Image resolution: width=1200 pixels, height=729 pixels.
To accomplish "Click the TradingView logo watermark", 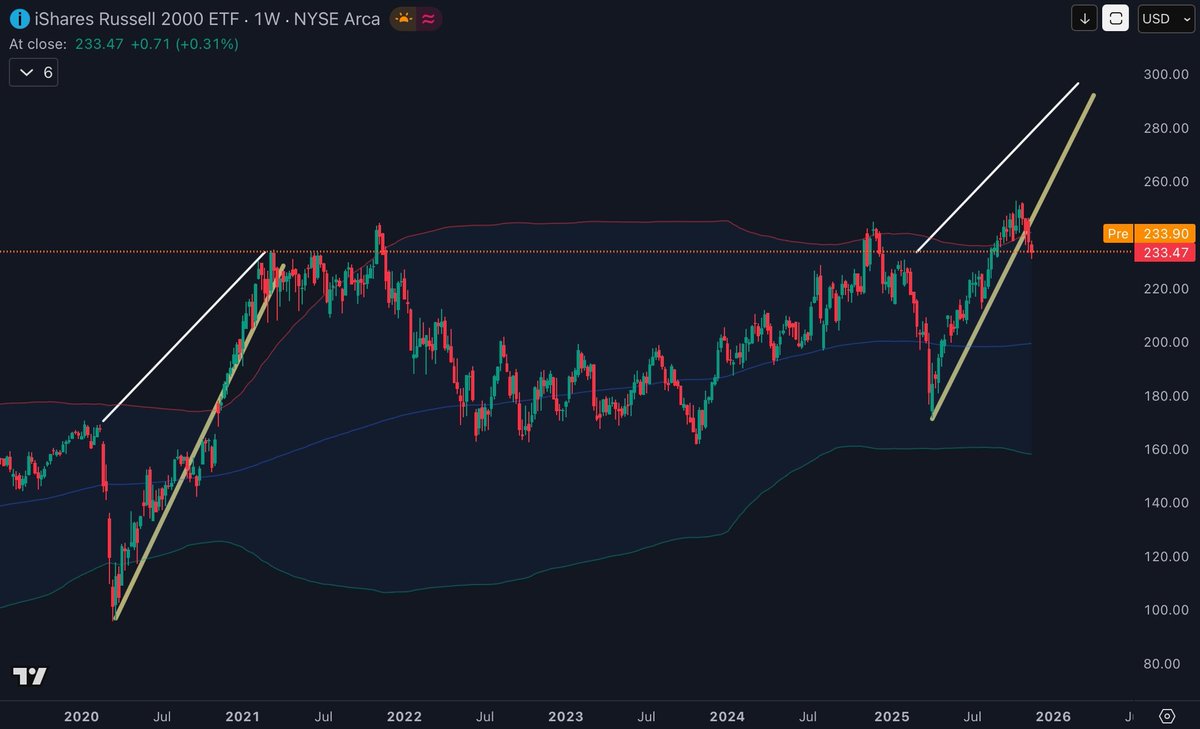I will coord(31,677).
